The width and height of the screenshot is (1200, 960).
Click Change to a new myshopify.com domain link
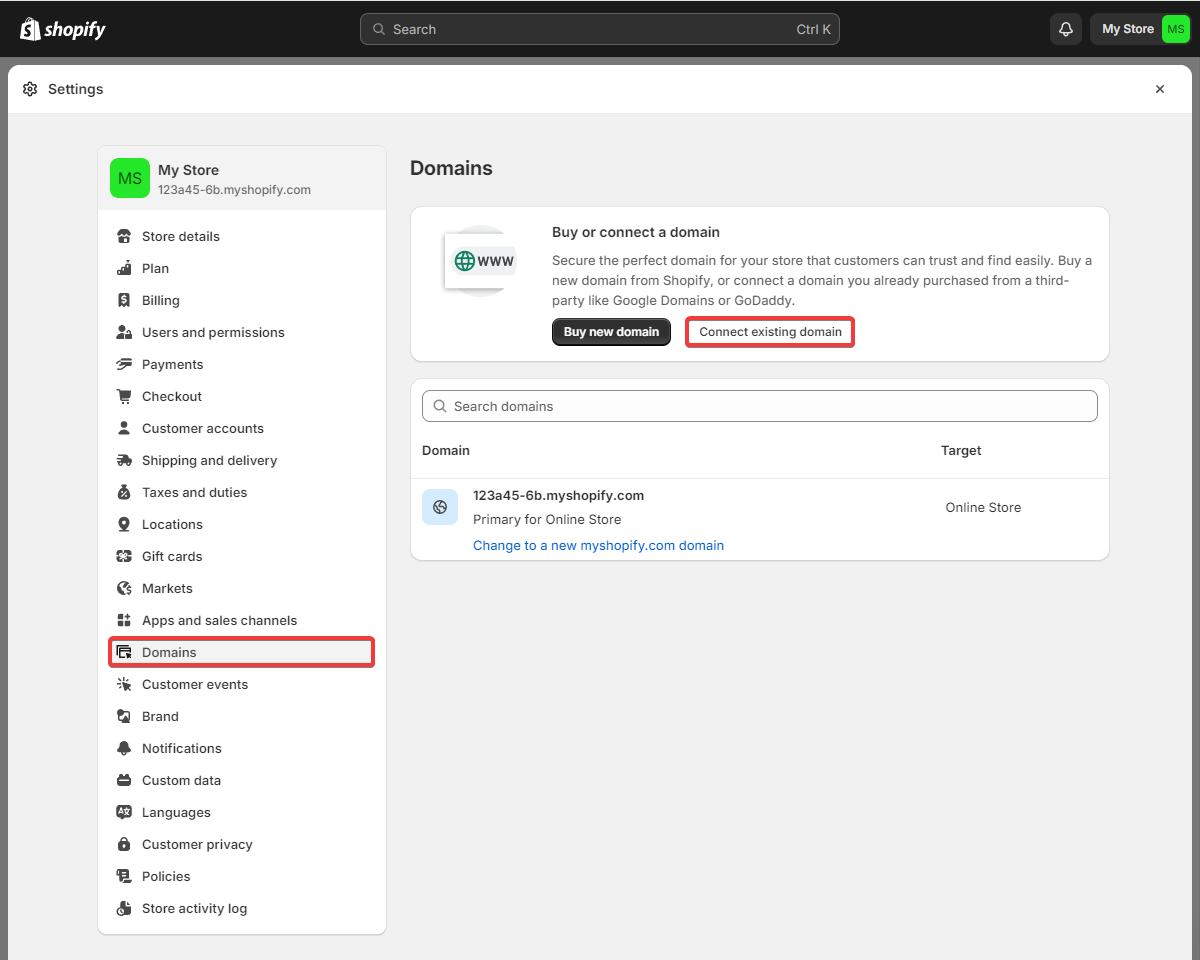(x=598, y=545)
